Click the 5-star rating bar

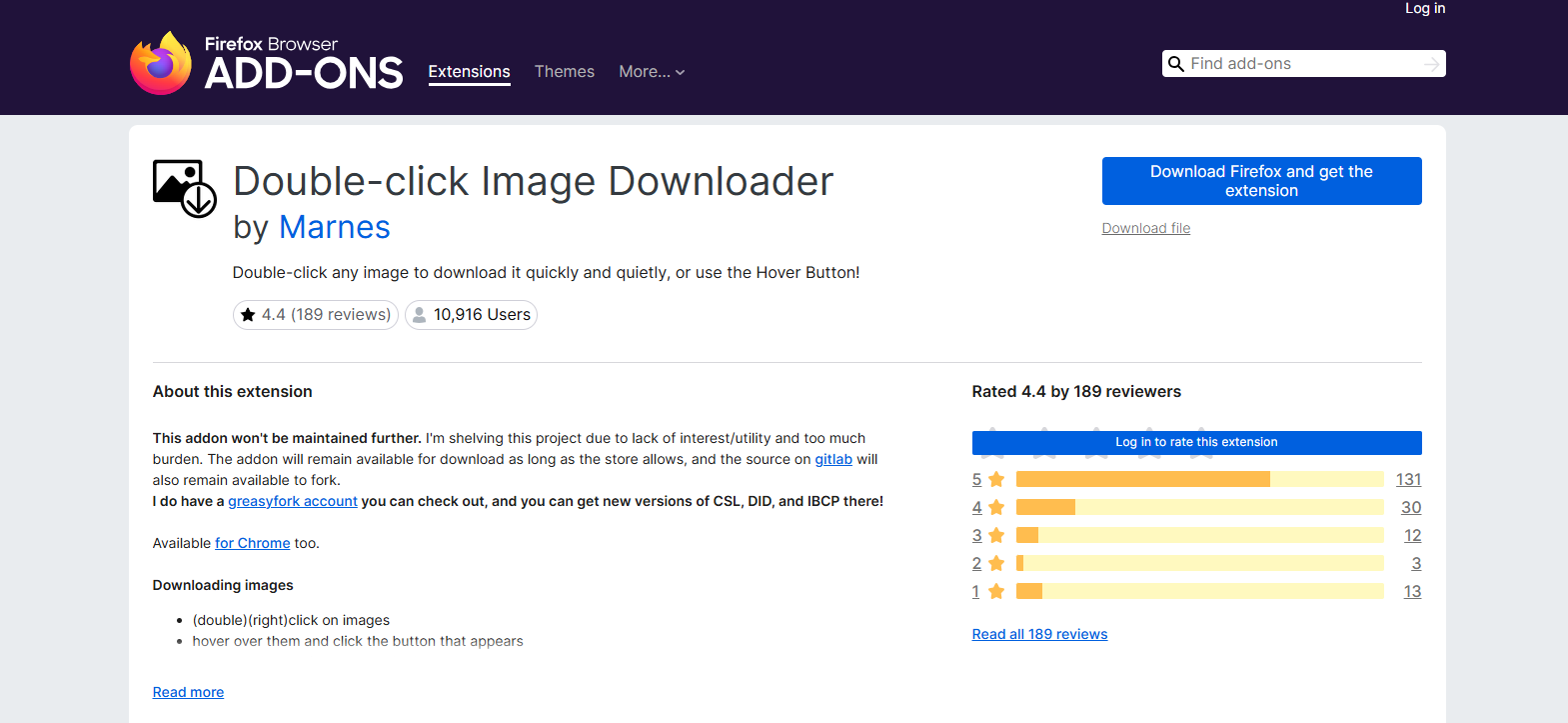(1199, 479)
